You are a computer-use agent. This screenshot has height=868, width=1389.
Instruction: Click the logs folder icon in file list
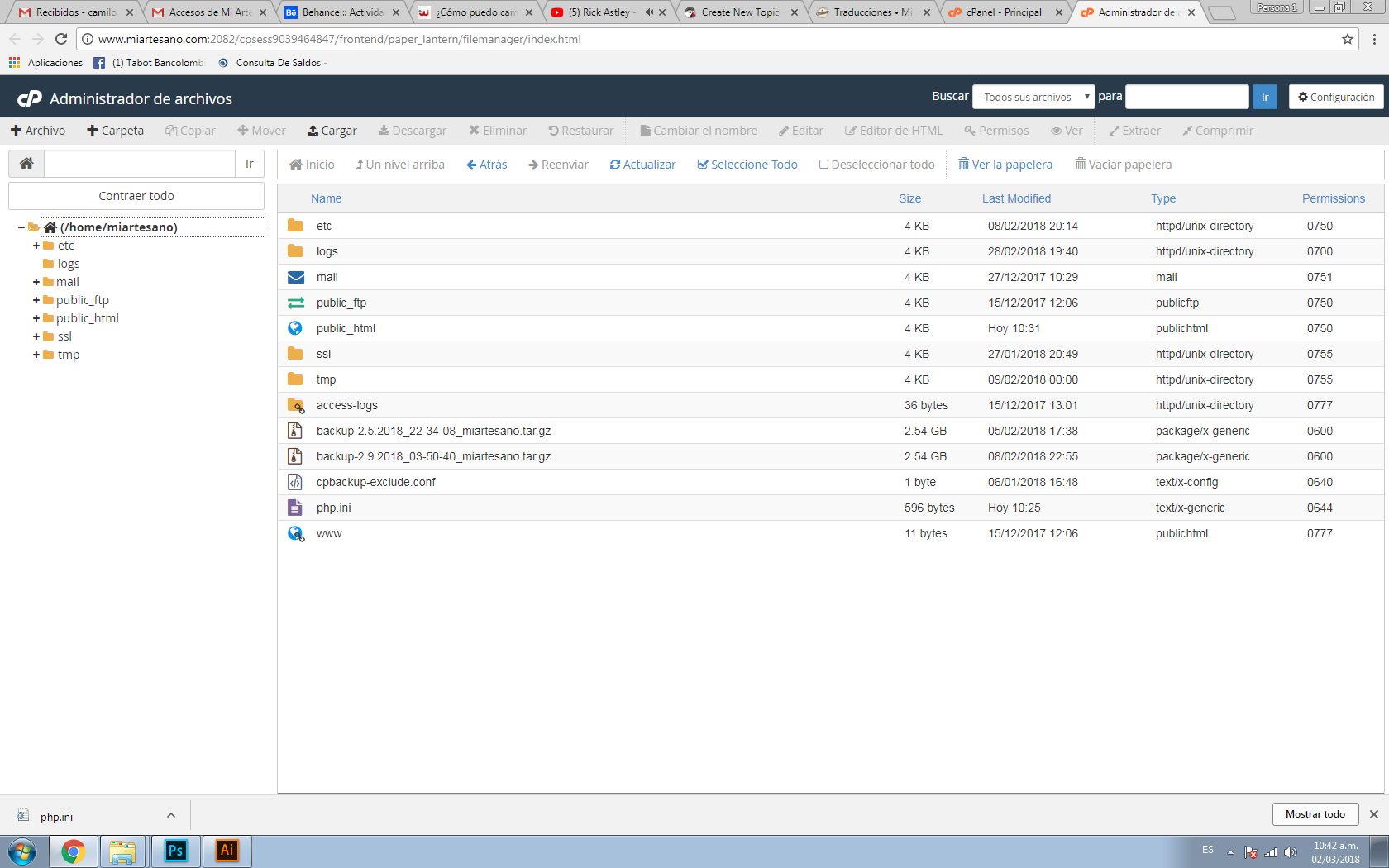[295, 251]
